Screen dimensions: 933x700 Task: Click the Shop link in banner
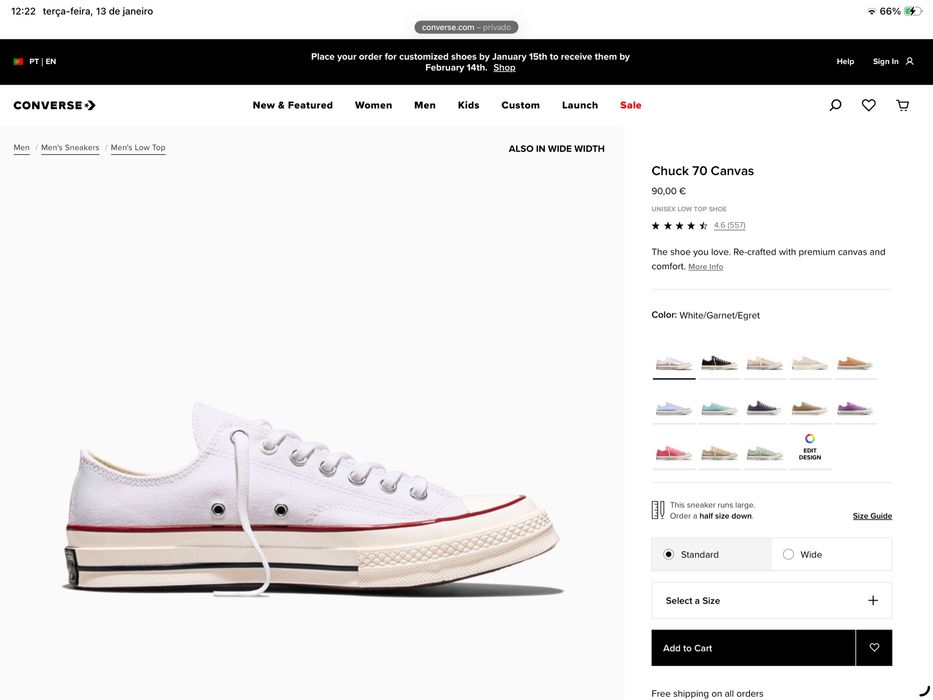tap(505, 68)
